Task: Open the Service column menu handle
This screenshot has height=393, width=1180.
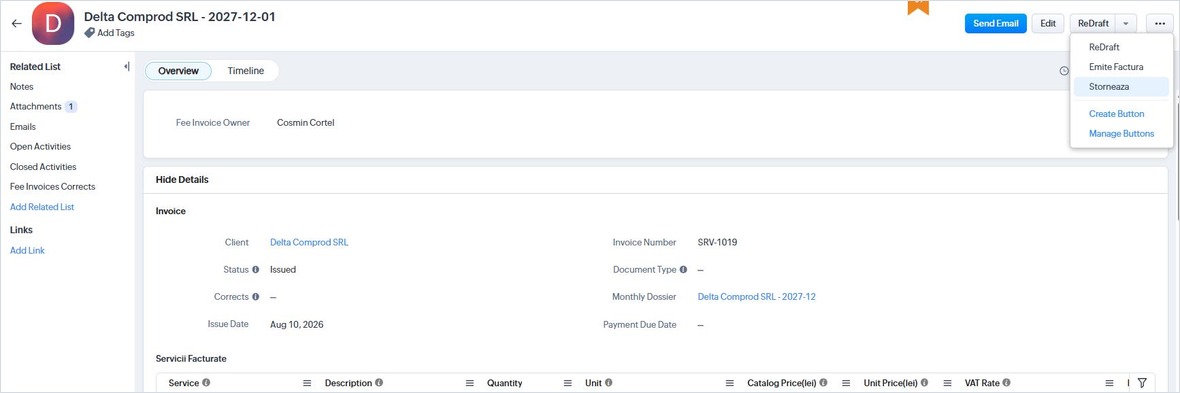Action: (x=307, y=383)
